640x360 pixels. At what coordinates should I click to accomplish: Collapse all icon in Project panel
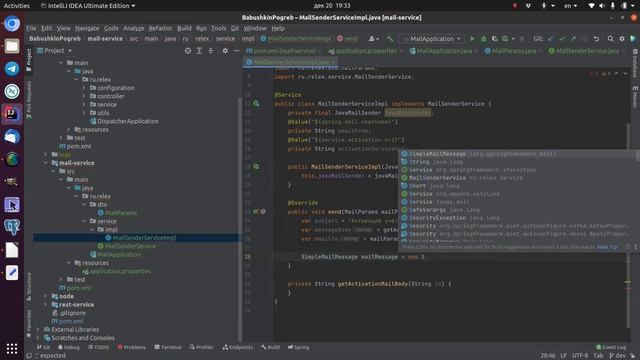click(211, 51)
